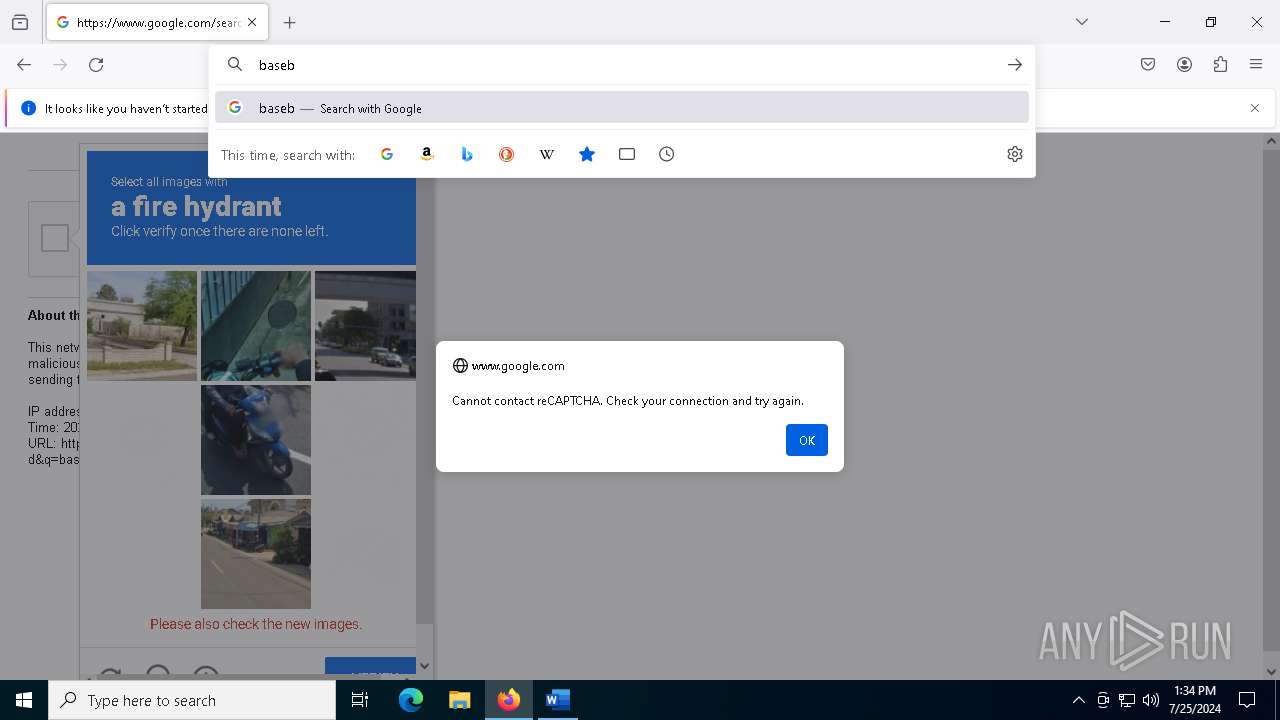
Task: Select the baseb Search with Google suggestion
Action: coord(622,108)
